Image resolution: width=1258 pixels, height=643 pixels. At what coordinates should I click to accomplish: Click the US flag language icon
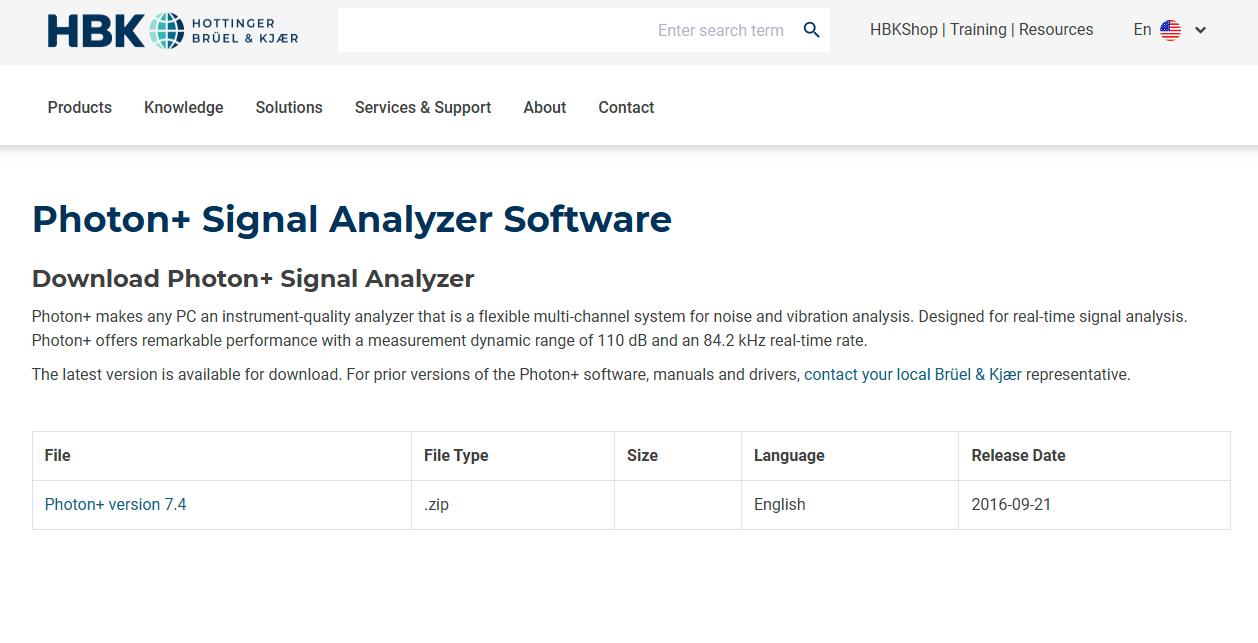click(x=1169, y=30)
